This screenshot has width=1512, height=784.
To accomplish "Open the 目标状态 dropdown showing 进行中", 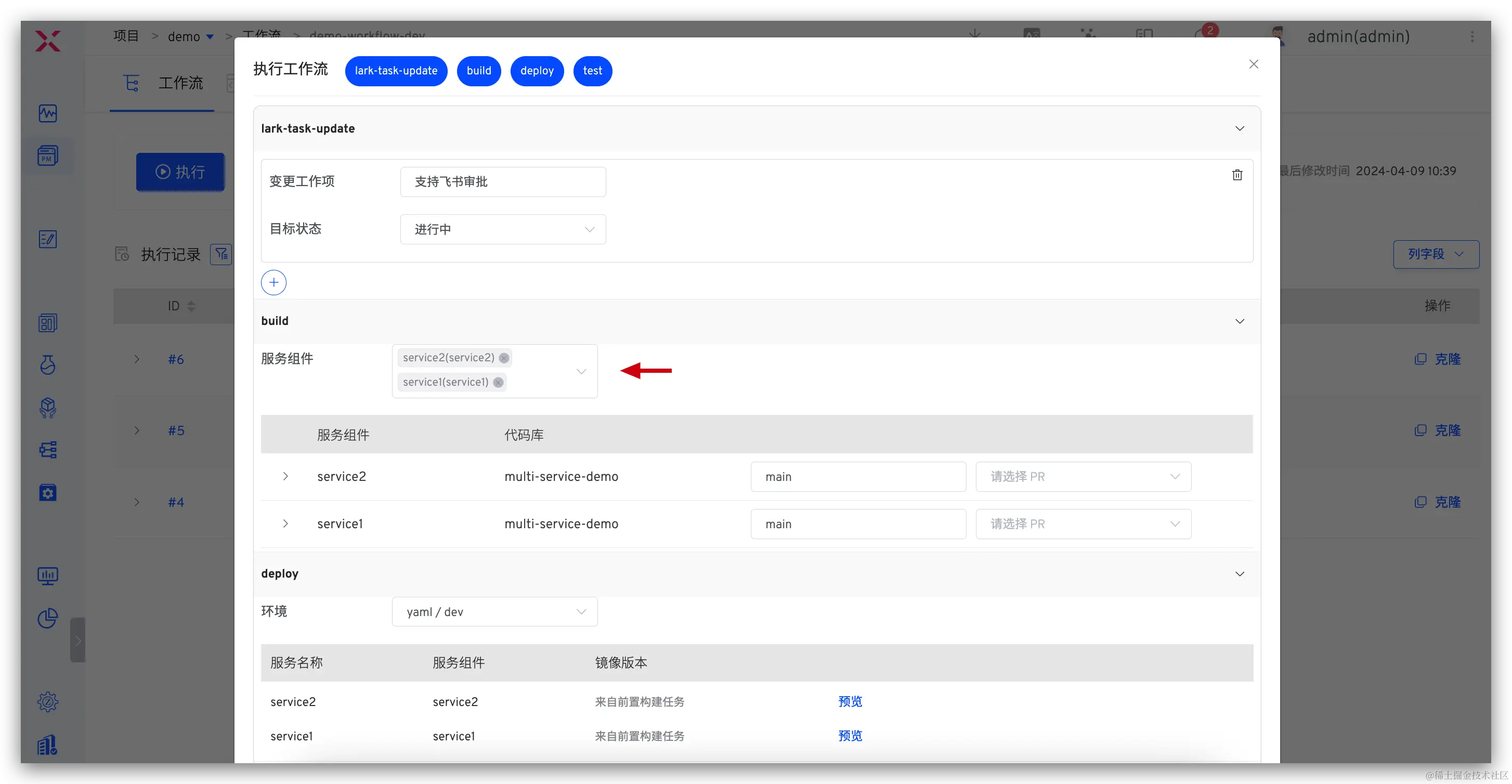I will [x=502, y=229].
